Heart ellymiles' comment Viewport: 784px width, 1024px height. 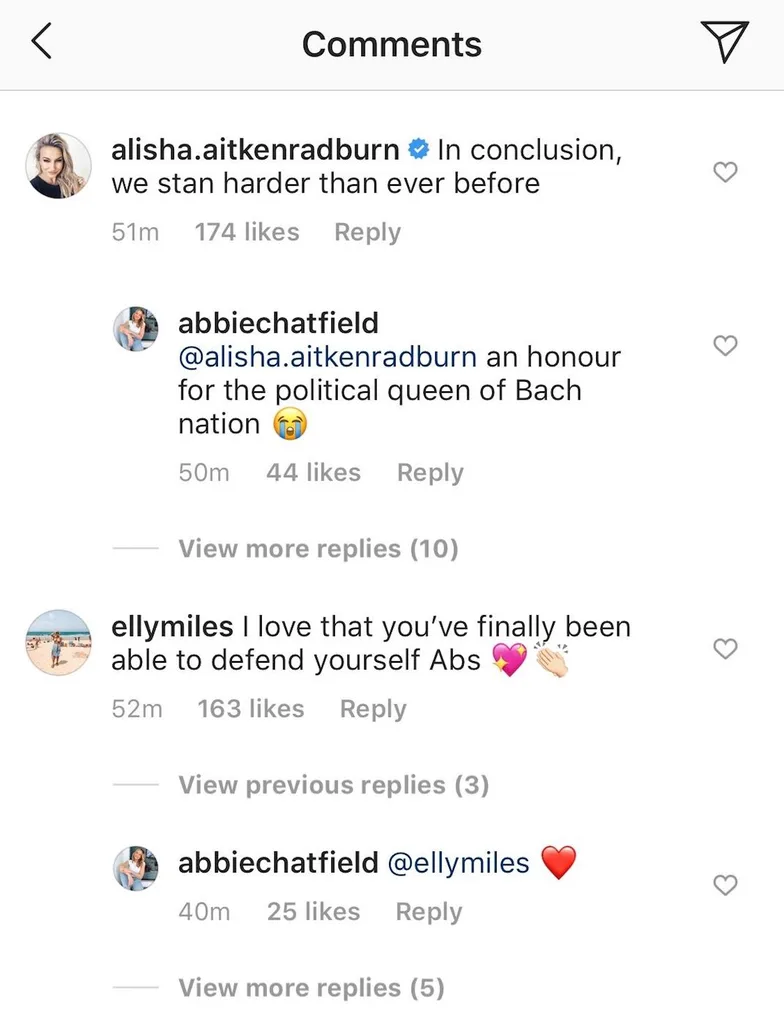tap(725, 650)
